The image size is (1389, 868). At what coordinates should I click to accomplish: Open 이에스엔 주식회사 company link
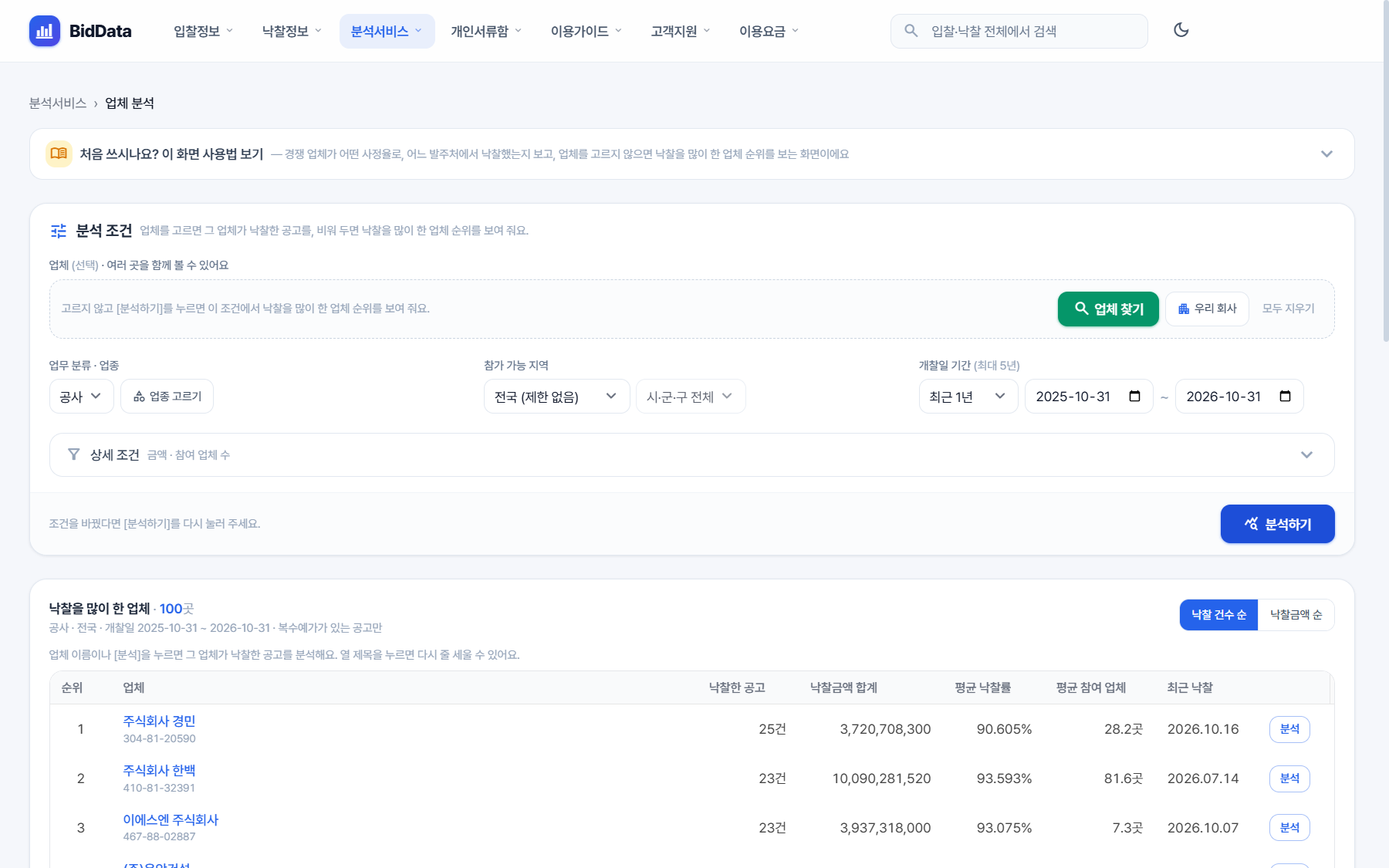(x=171, y=819)
